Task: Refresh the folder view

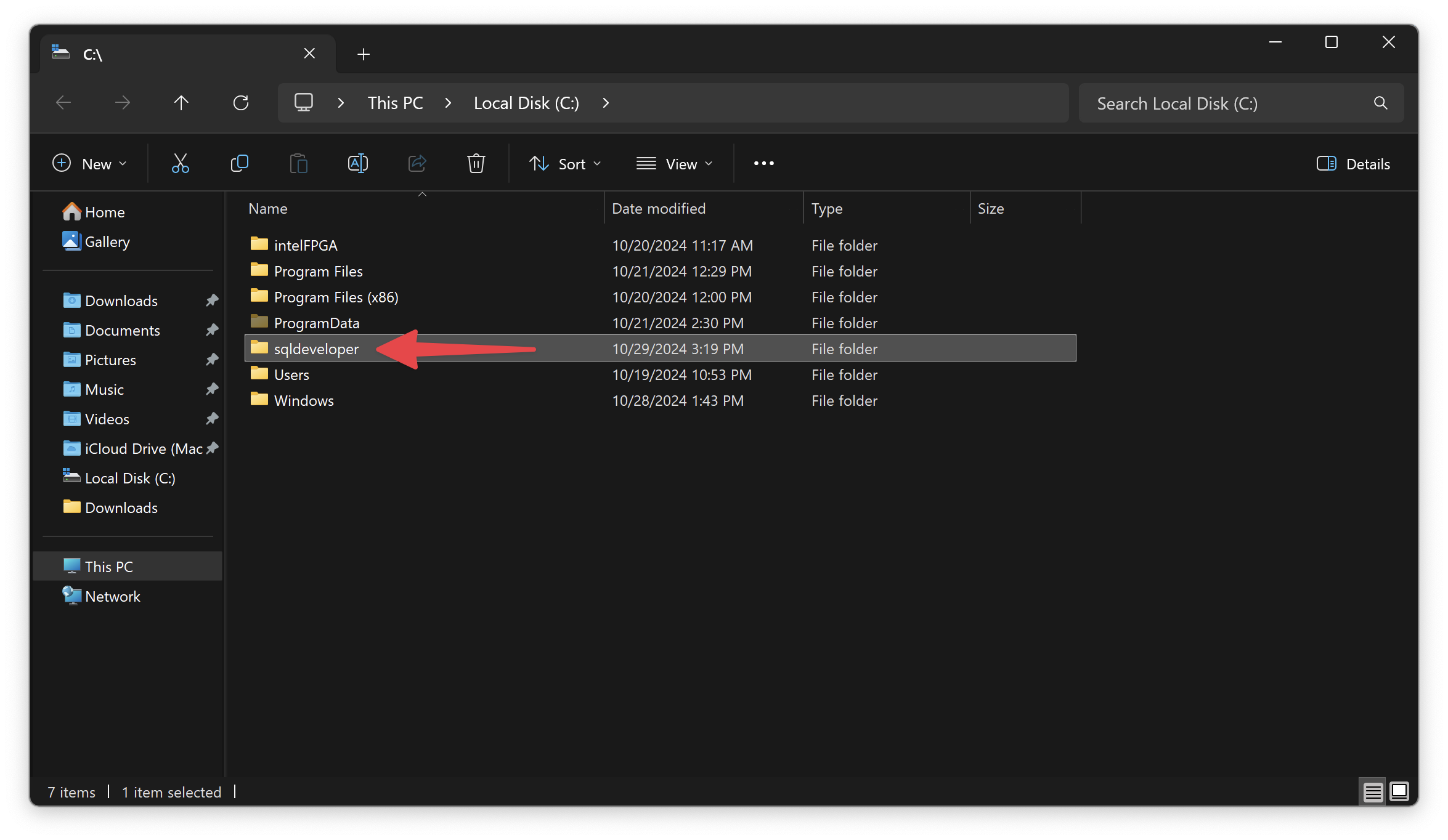Action: pyautogui.click(x=241, y=103)
